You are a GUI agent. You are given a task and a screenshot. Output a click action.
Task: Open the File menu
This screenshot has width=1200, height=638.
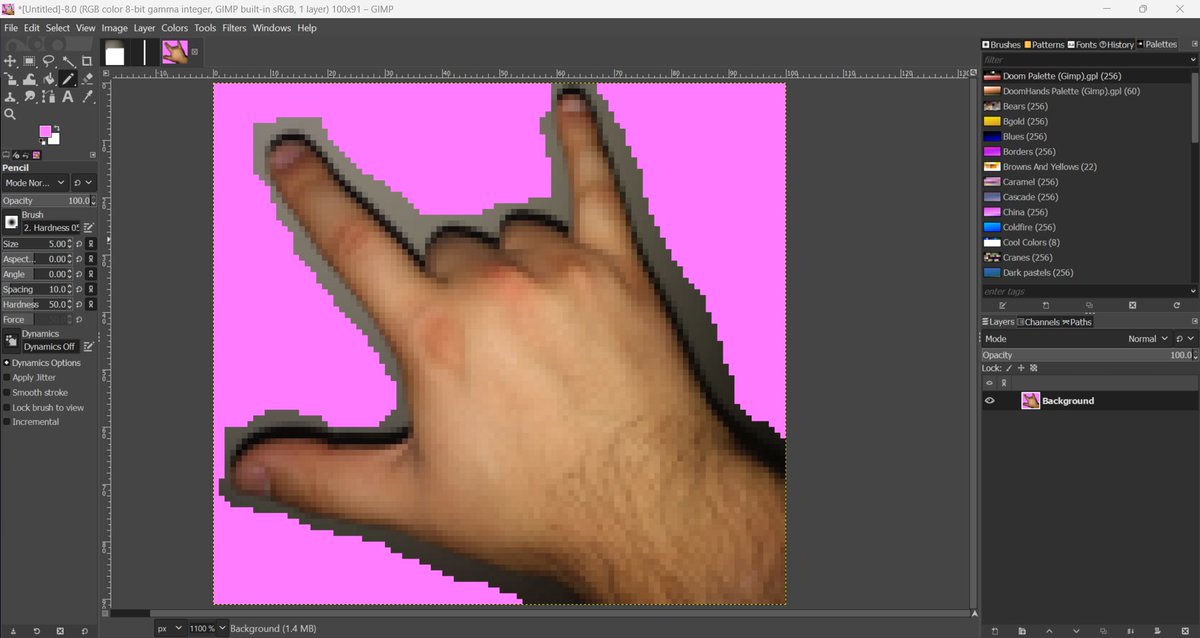coord(11,28)
